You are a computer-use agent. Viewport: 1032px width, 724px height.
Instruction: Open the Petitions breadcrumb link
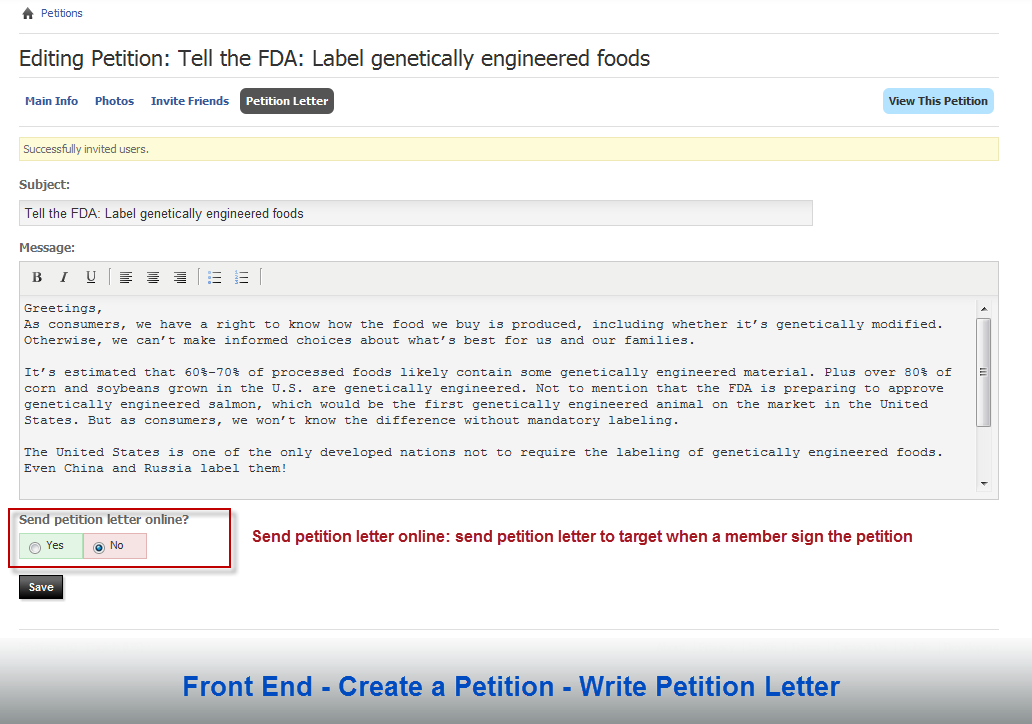tap(62, 13)
